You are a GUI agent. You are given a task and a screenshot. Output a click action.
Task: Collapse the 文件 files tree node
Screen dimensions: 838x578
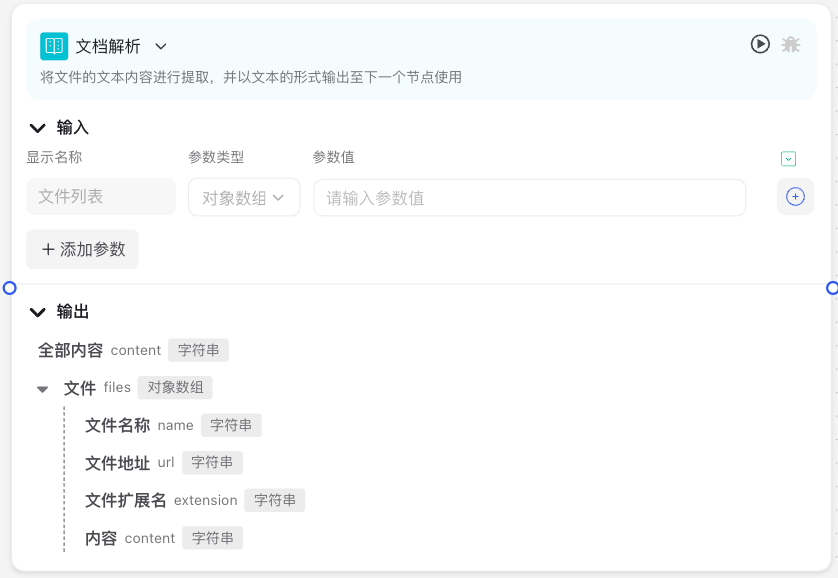(x=43, y=389)
